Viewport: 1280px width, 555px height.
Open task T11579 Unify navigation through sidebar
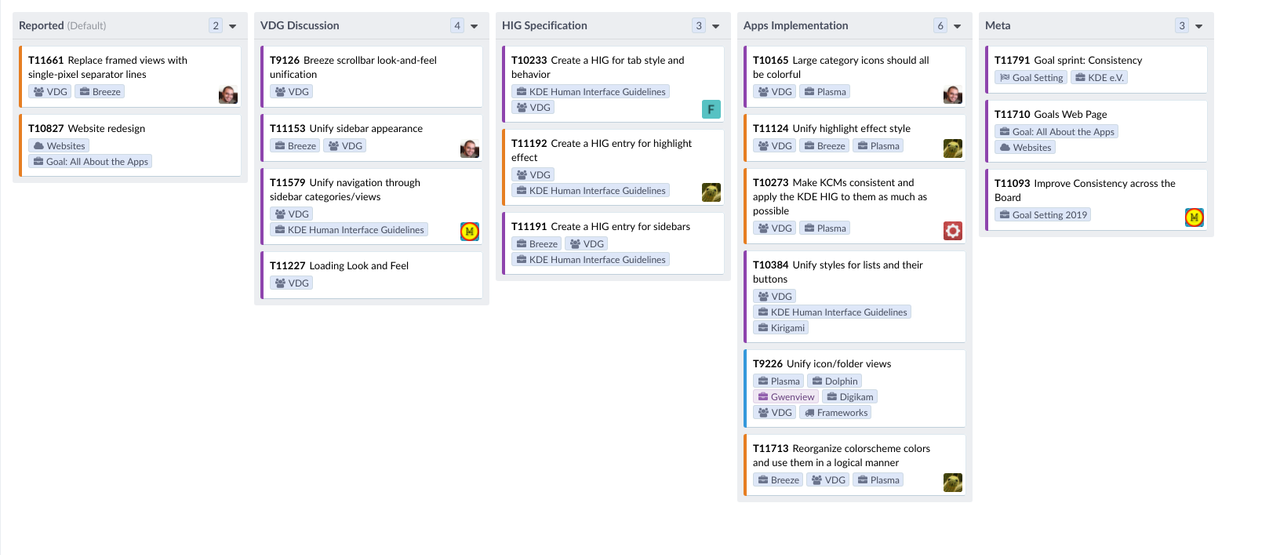tap(345, 190)
